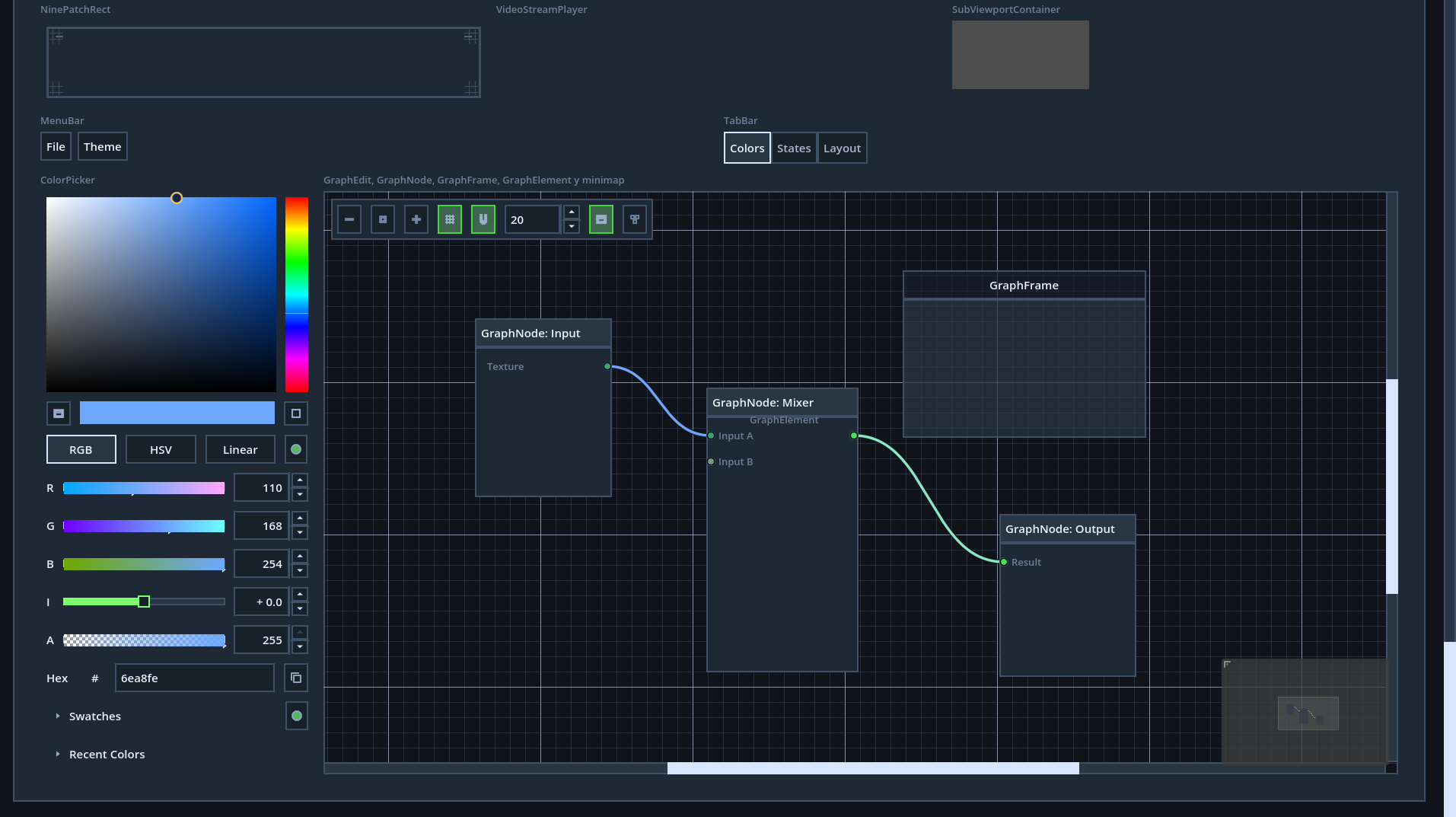Viewport: 1456px width, 817px height.
Task: Click the minimap resize handle corner icon
Action: pos(1227,664)
